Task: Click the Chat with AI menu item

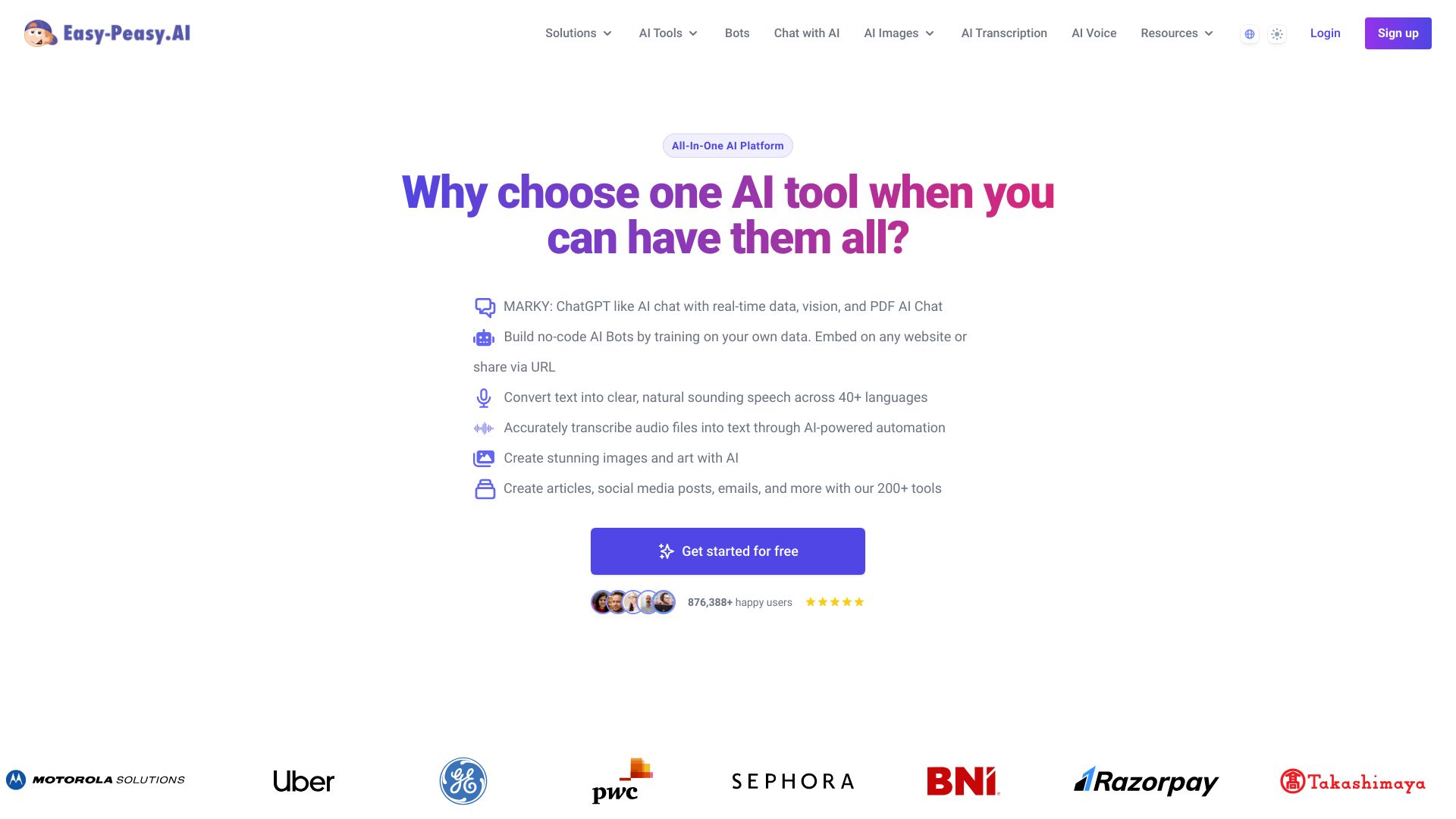Action: (806, 33)
